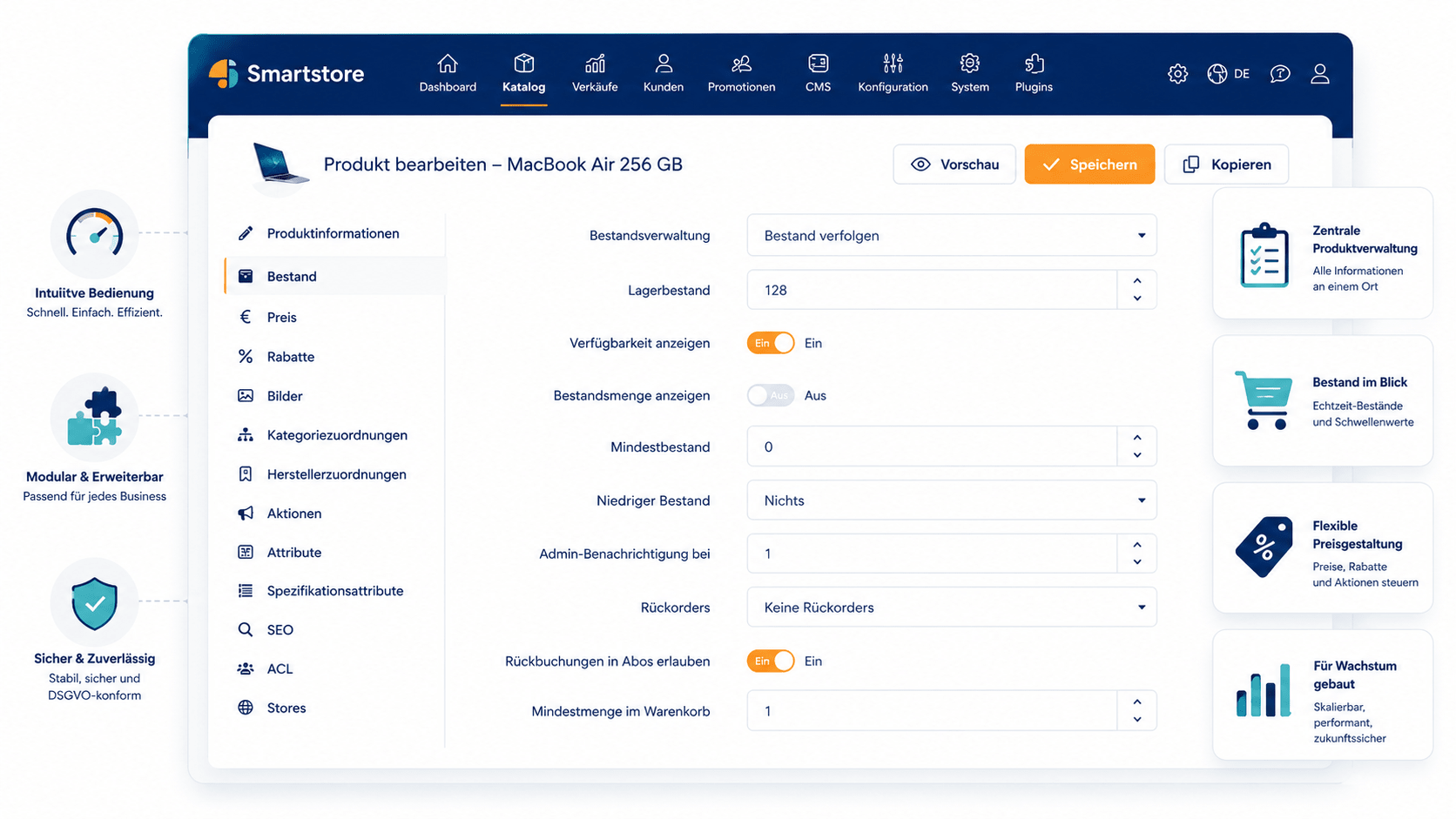Decrease Admin-Benachrichtigung bei value
Image resolution: width=1456 pixels, height=819 pixels.
click(x=1137, y=562)
